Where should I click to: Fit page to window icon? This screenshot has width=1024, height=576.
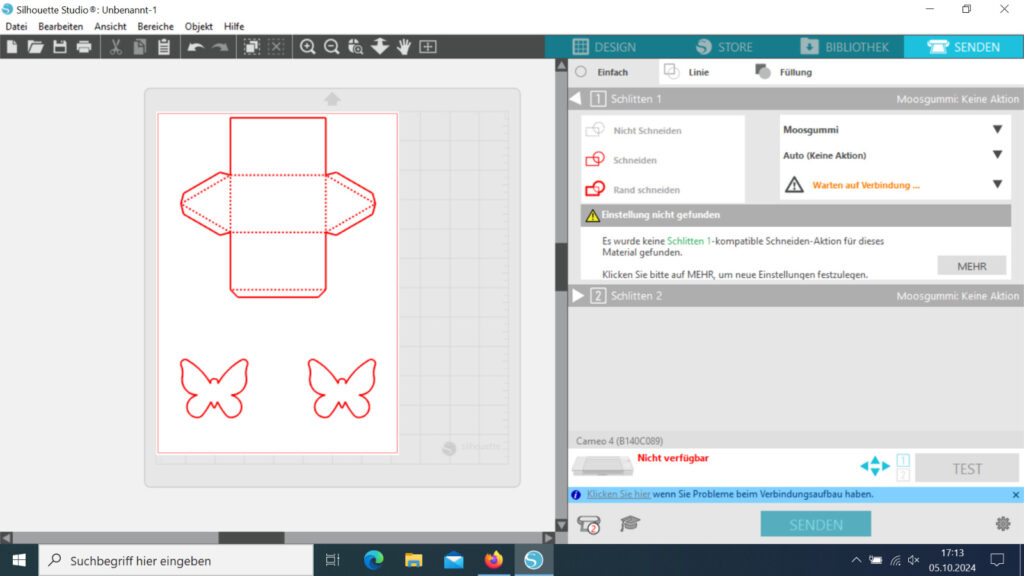coord(428,46)
